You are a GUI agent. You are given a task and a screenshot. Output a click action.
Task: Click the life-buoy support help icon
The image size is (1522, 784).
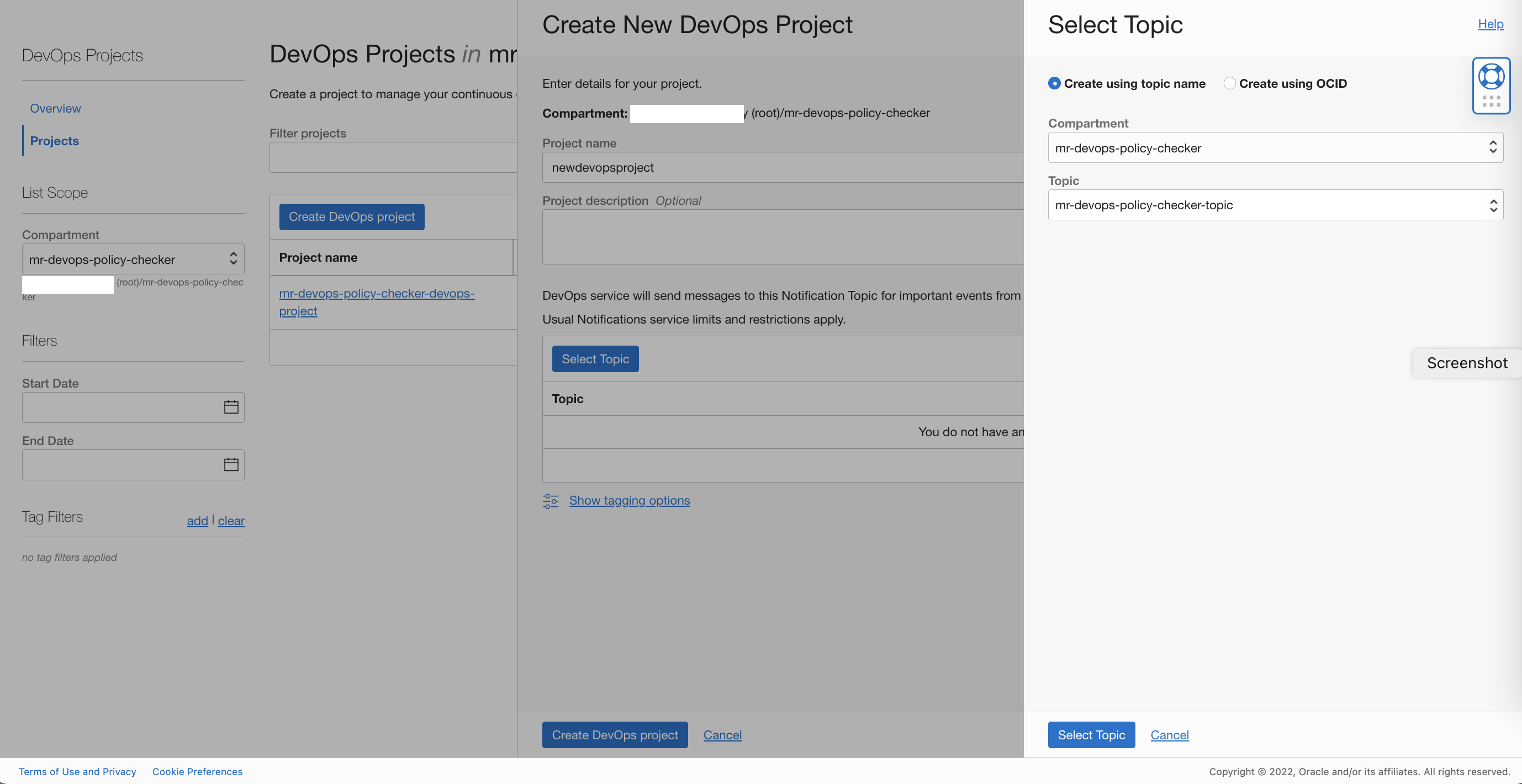click(1491, 77)
